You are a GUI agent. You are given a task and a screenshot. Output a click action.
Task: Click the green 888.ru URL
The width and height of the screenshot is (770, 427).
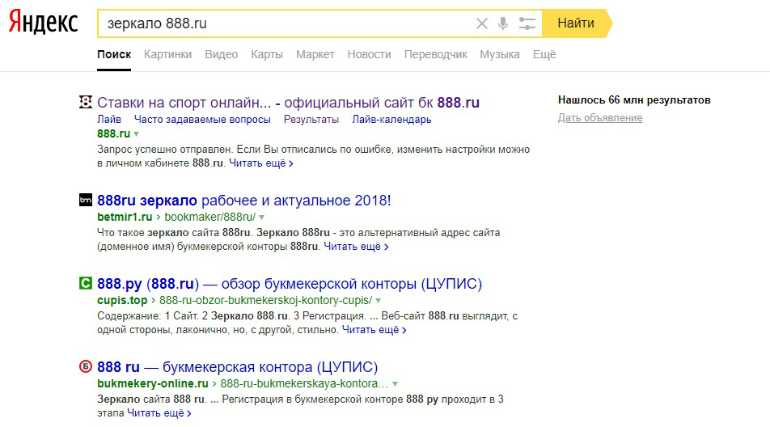[x=113, y=133]
